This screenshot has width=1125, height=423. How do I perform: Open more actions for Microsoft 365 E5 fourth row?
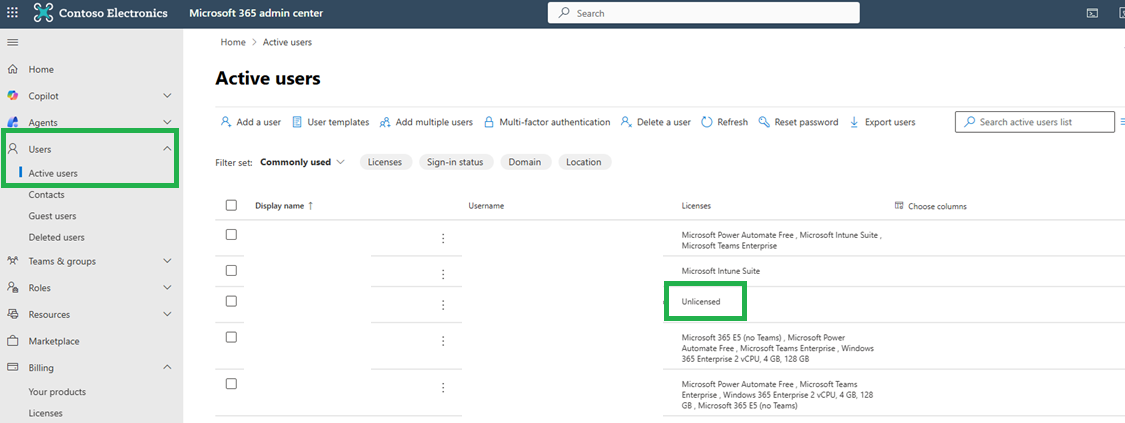tap(443, 341)
